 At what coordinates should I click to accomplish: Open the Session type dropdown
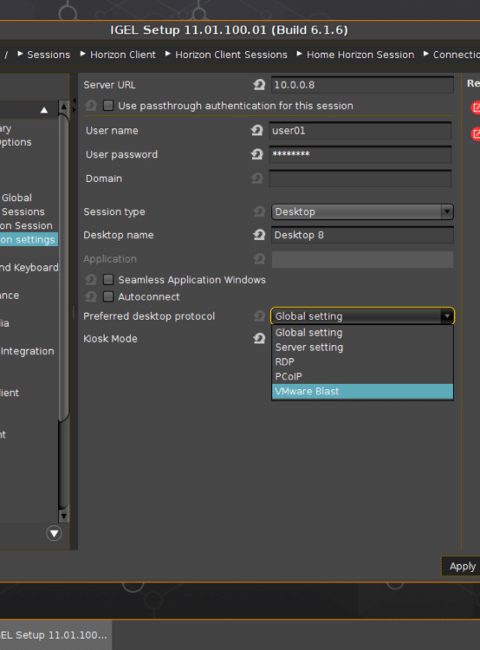click(362, 212)
